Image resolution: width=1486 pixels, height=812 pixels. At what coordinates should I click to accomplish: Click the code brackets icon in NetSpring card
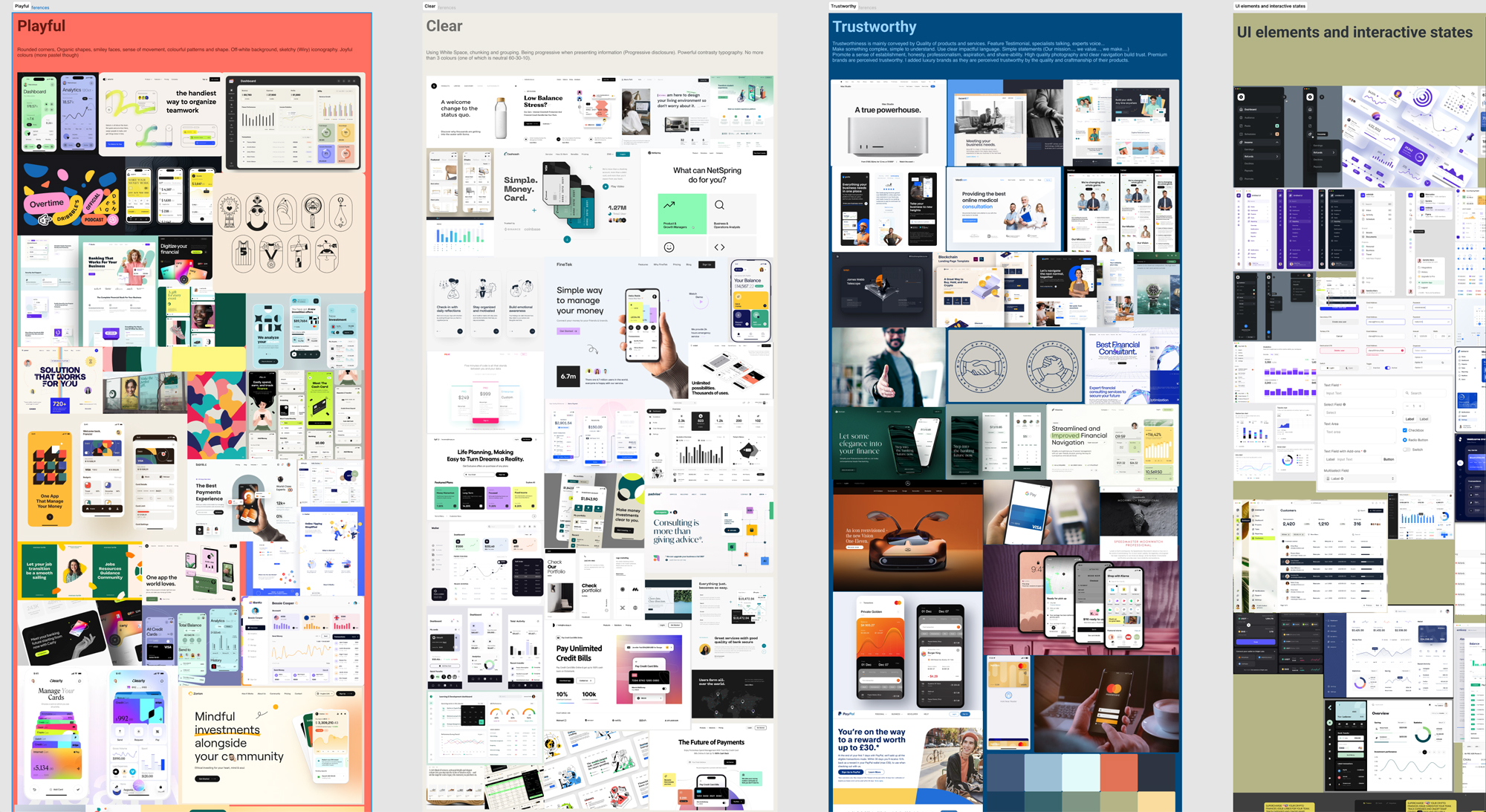coord(719,247)
